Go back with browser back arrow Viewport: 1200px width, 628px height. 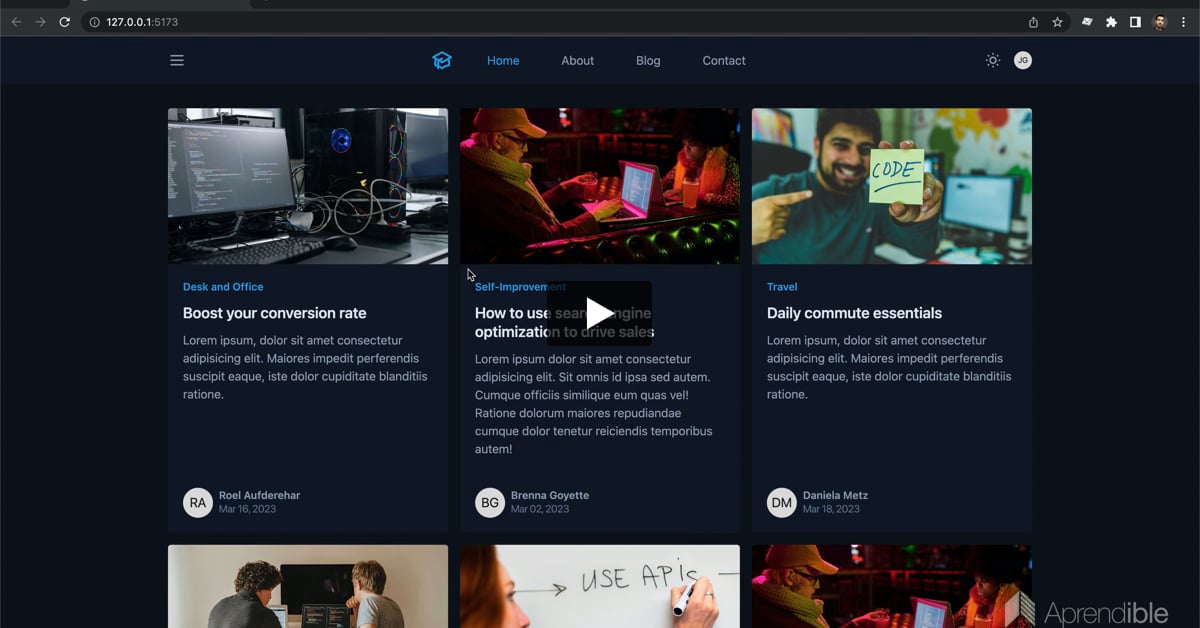coord(16,22)
